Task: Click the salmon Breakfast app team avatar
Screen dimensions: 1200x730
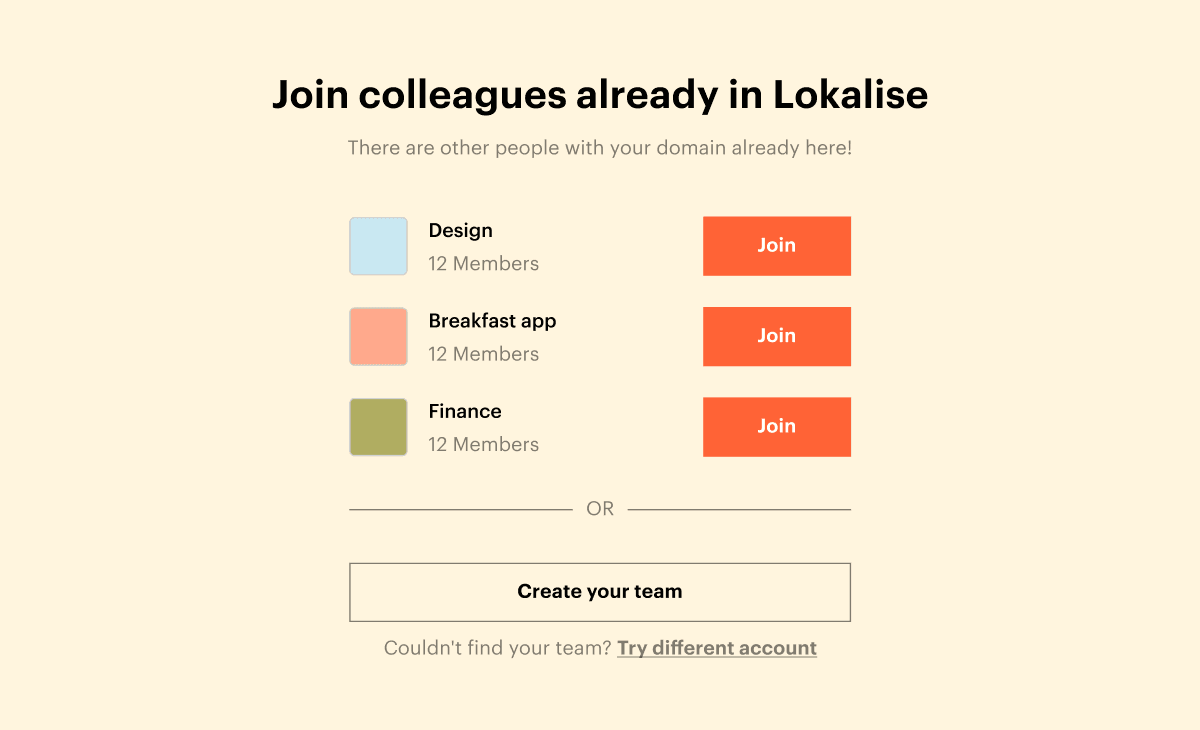Action: click(x=378, y=336)
